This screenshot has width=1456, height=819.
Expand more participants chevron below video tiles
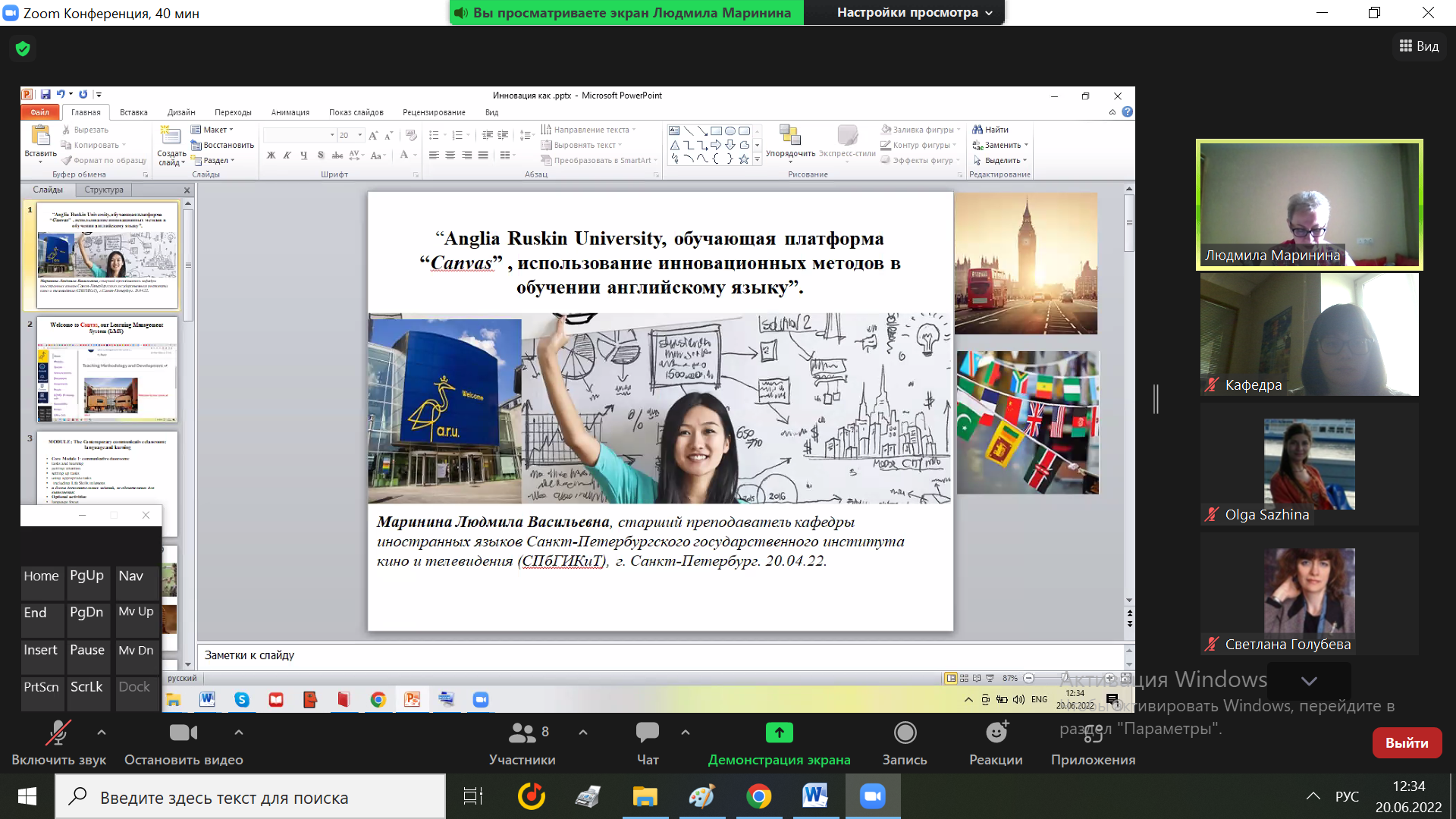click(x=1309, y=681)
